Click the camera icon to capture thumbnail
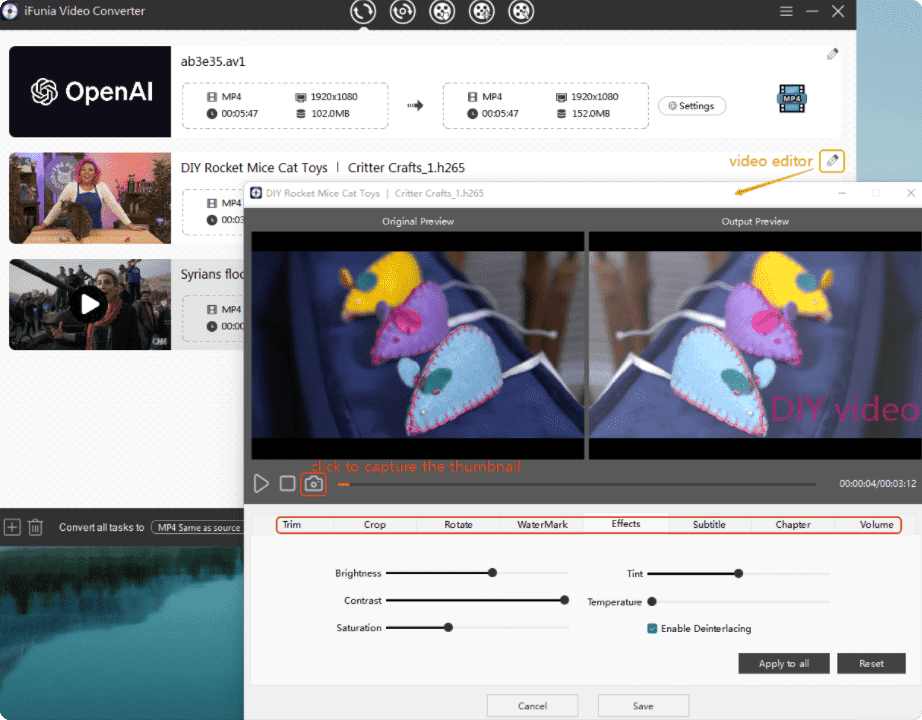Image resolution: width=922 pixels, height=720 pixels. coord(314,484)
